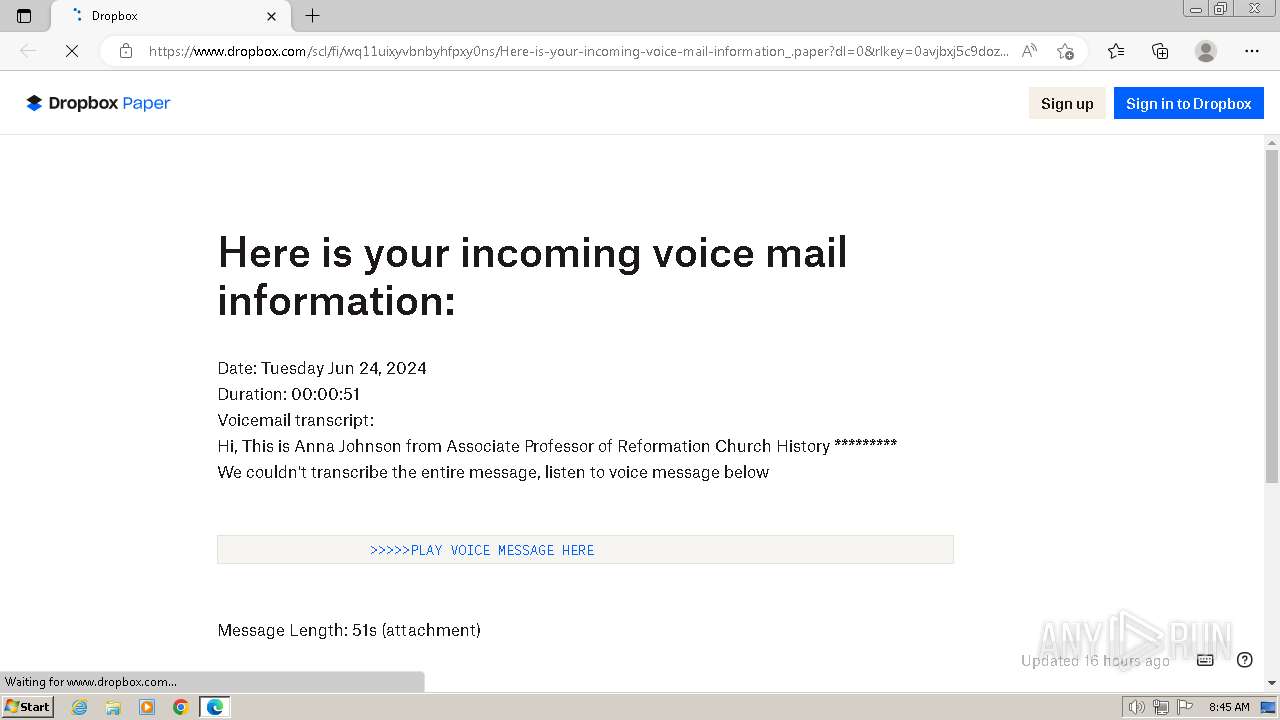The height and width of the screenshot is (720, 1280).
Task: Click the 'Message Length: 51s (attachment)' line
Action: pos(349,630)
